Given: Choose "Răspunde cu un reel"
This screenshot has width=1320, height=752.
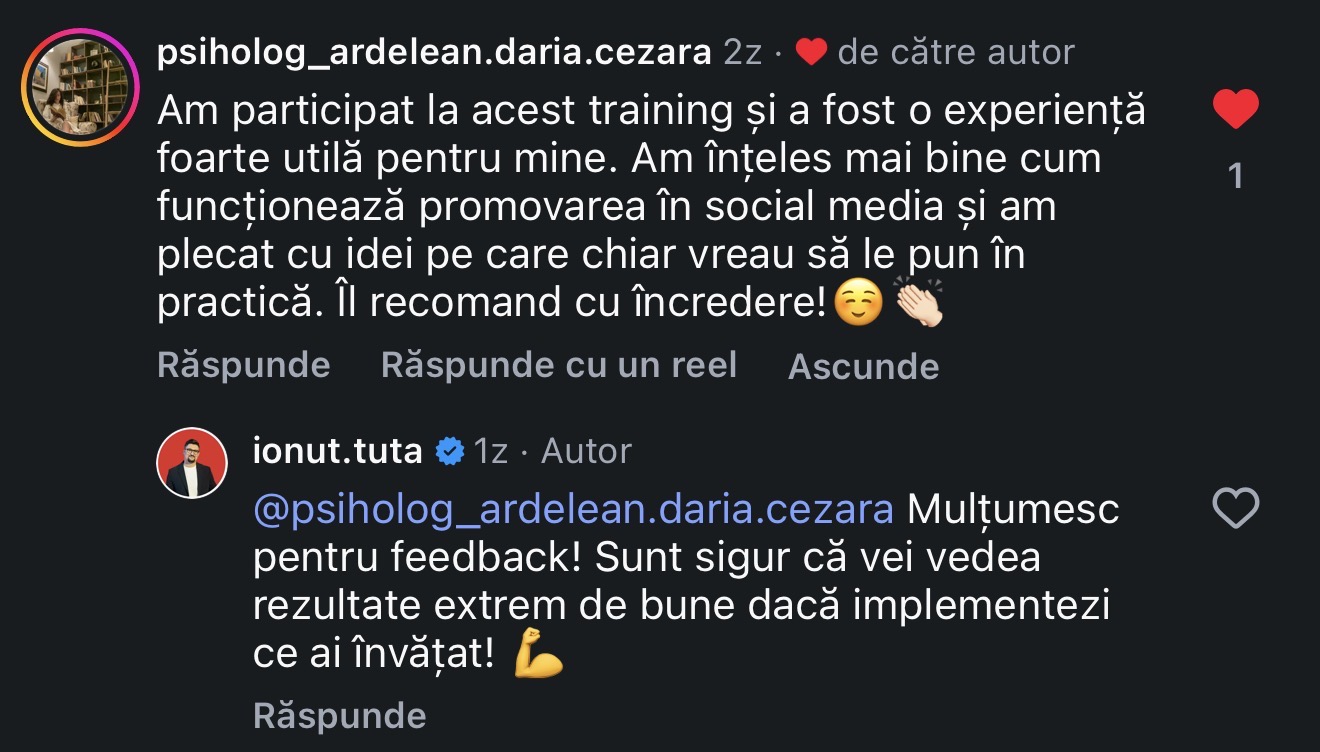Looking at the screenshot, I should click(x=559, y=365).
